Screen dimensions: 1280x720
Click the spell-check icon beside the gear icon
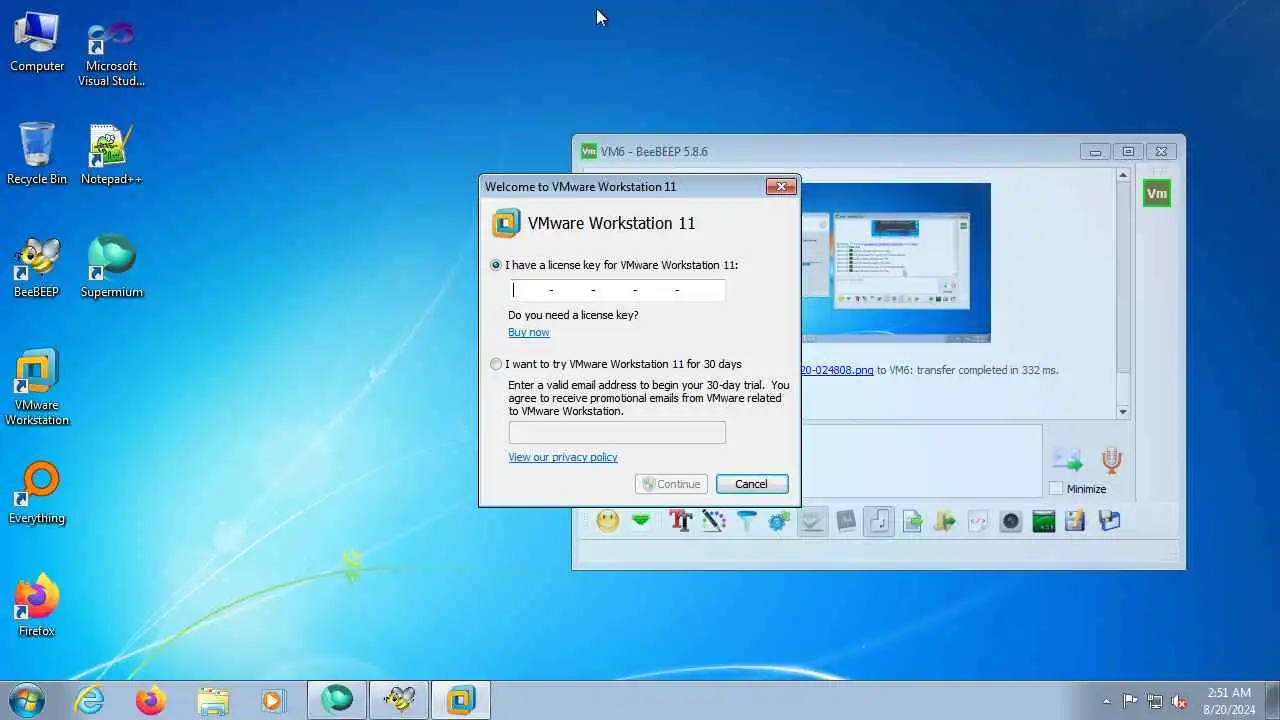(x=812, y=521)
